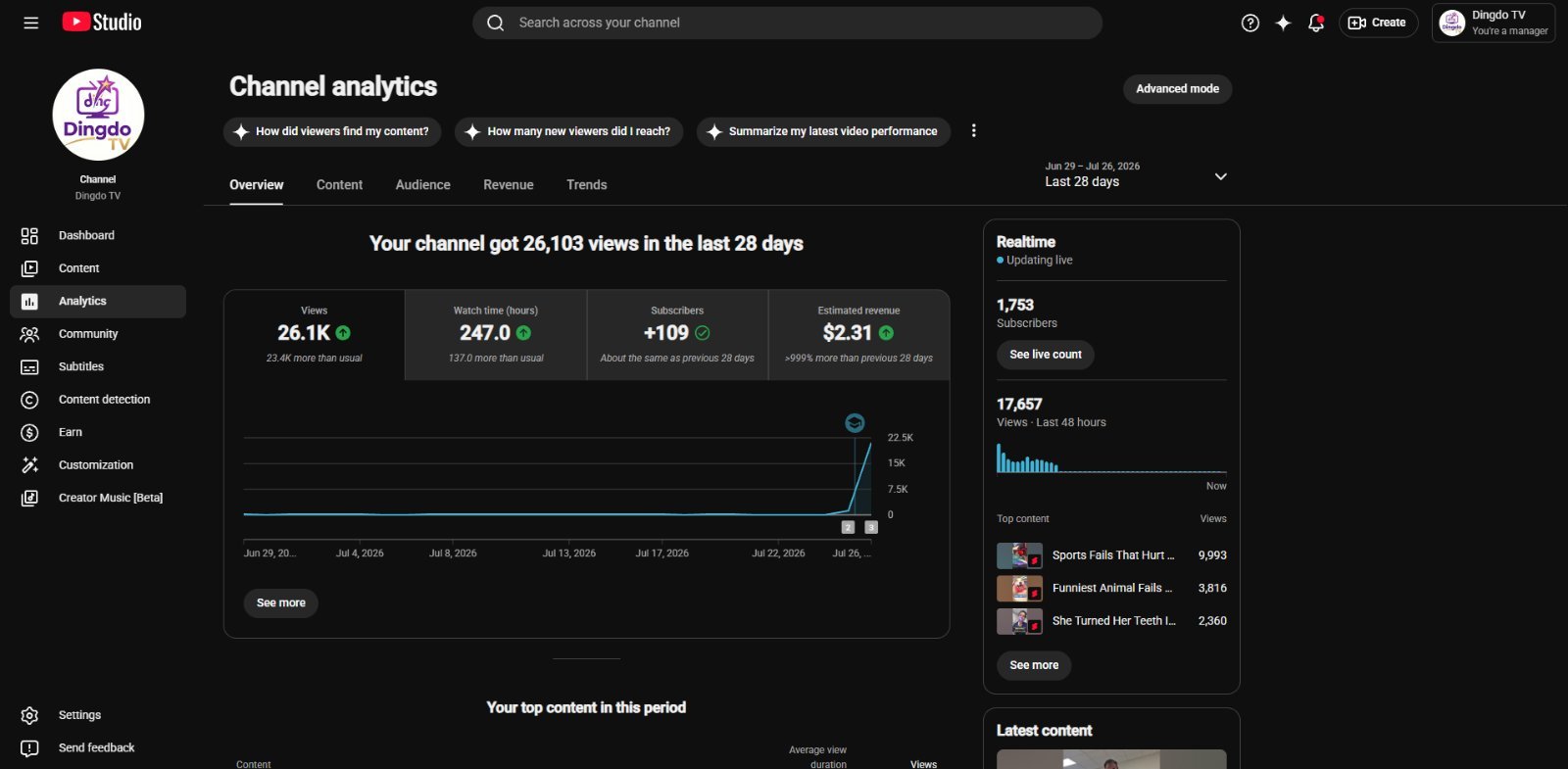This screenshot has height=769, width=1568.
Task: Ask 'How many new viewers did I reach?'
Action: pyautogui.click(x=569, y=131)
